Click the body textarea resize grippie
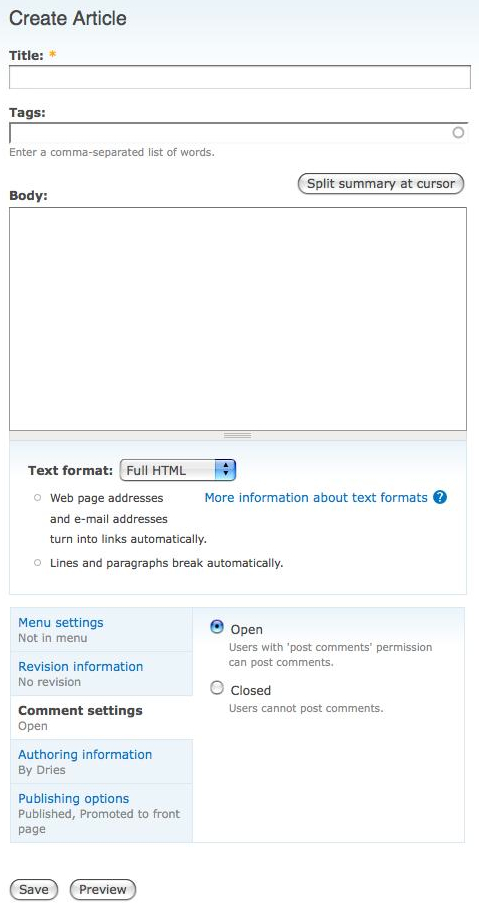Screen dimensions: 479x914 click(238, 435)
